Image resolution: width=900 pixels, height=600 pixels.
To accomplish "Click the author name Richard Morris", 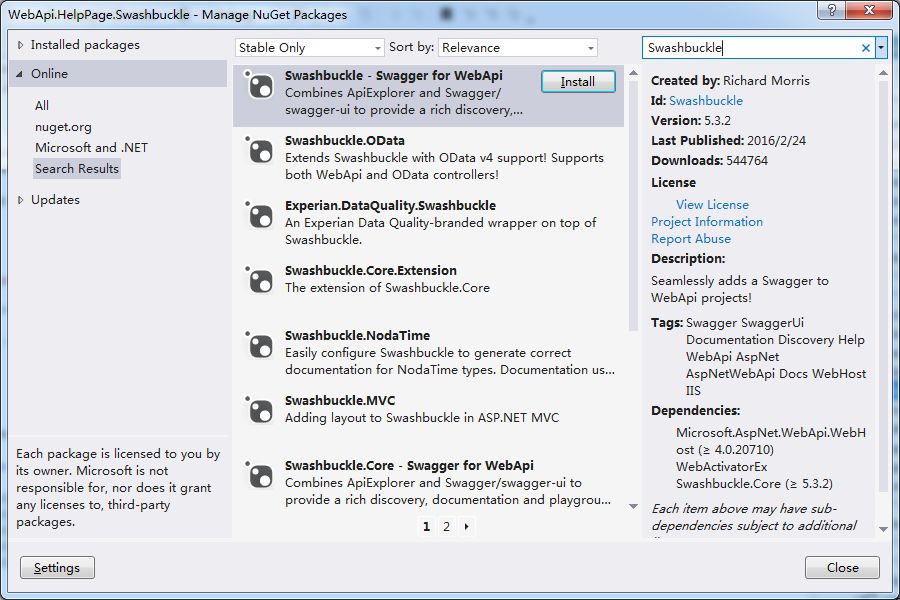I will [x=766, y=80].
